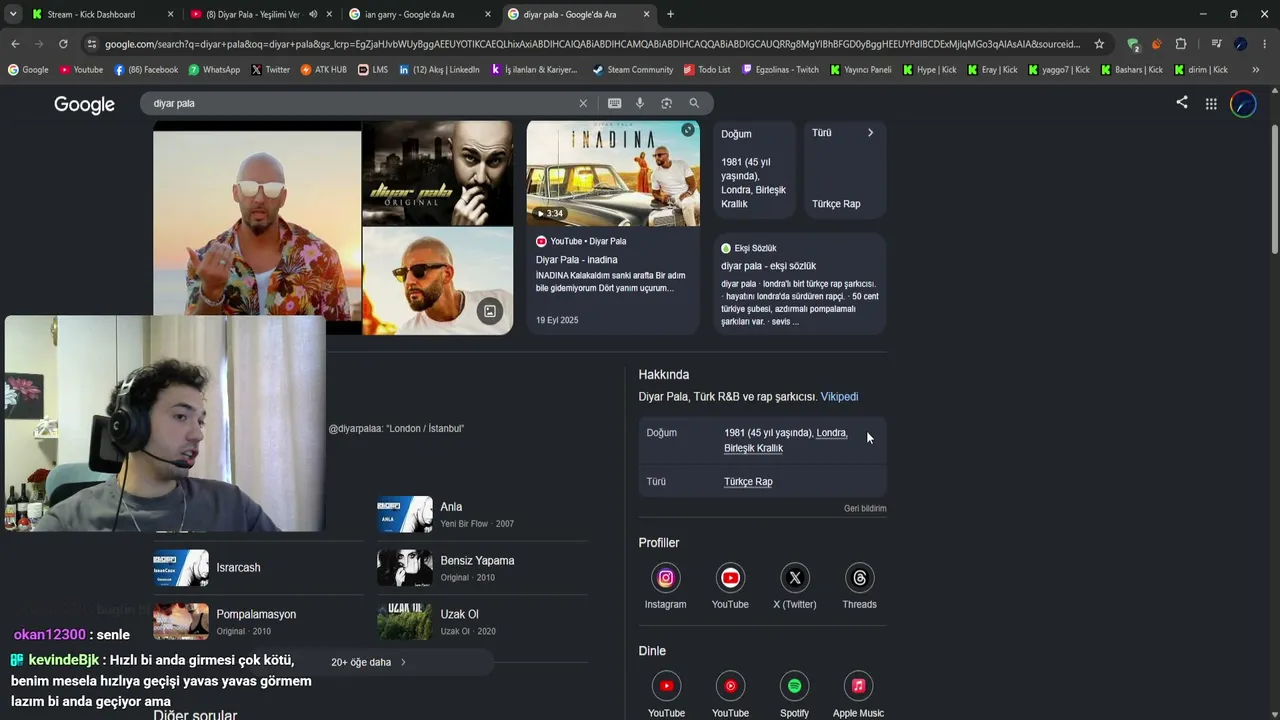
Task: Open the Youtube bookmark
Action: click(x=81, y=70)
